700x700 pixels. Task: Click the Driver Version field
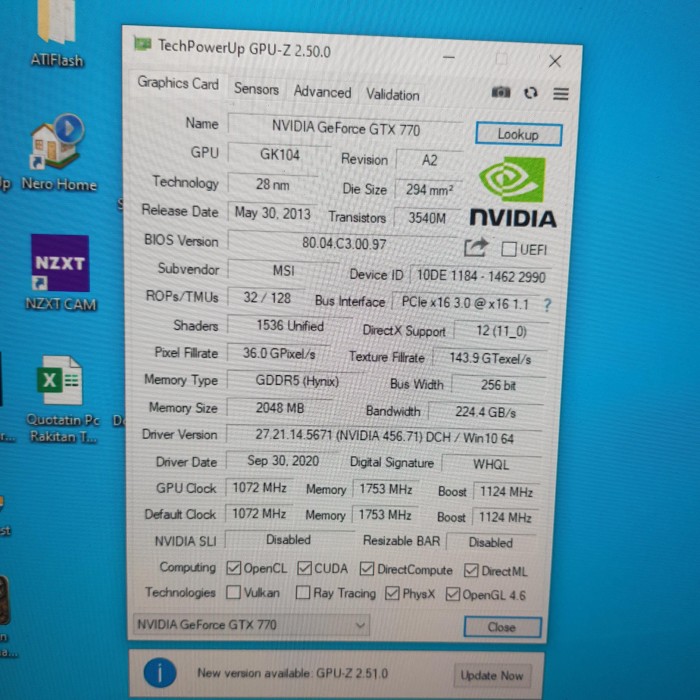coord(384,436)
